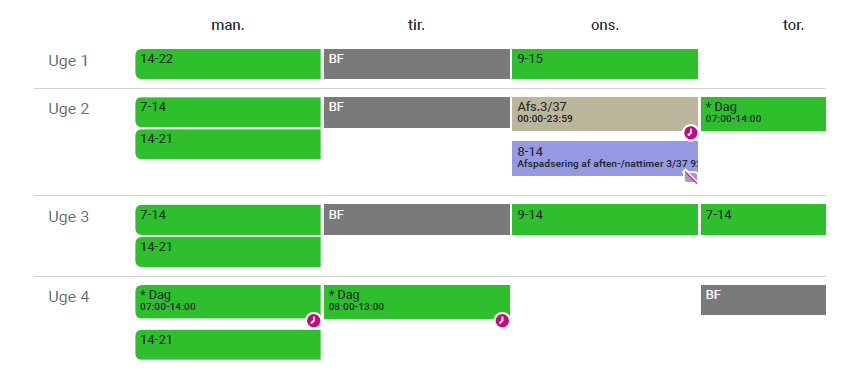
Task: Select the BF block on Tuesday Uge 1
Action: (x=417, y=64)
